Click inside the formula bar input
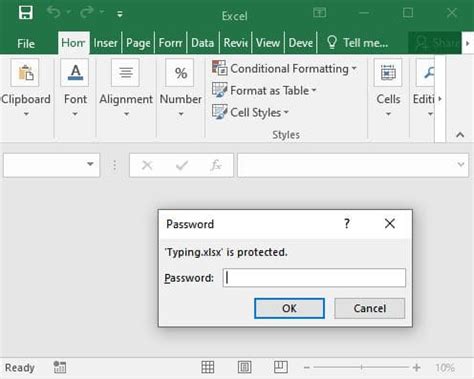 pyautogui.click(x=346, y=165)
